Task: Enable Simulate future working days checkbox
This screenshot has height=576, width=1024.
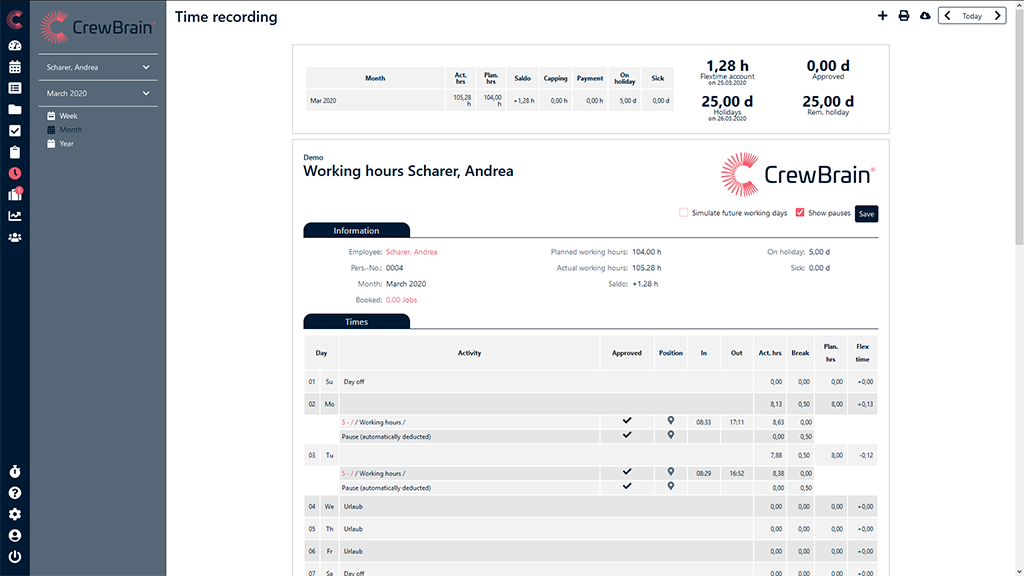Action: point(684,213)
